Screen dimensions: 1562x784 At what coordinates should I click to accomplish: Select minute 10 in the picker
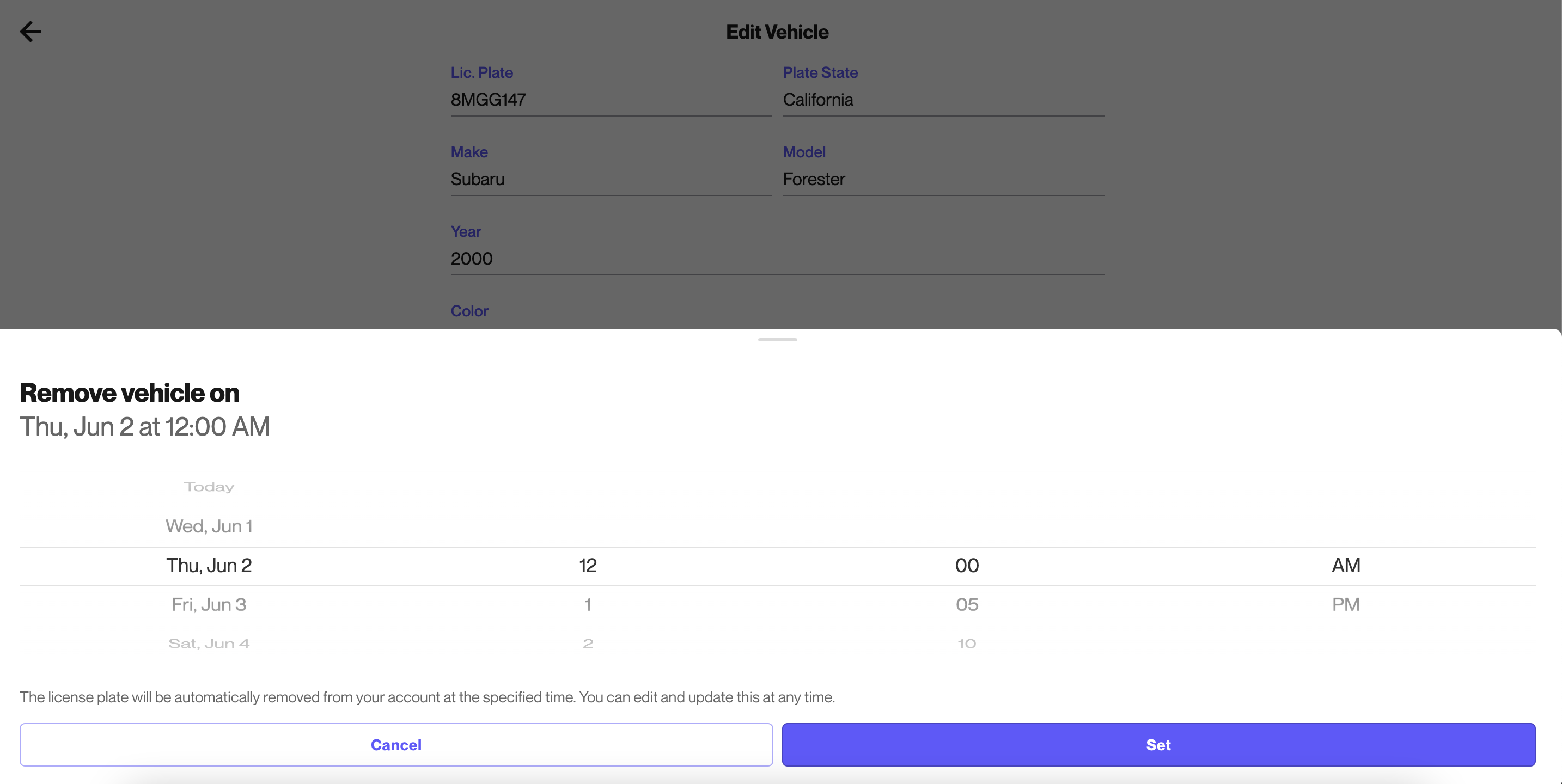(x=967, y=644)
